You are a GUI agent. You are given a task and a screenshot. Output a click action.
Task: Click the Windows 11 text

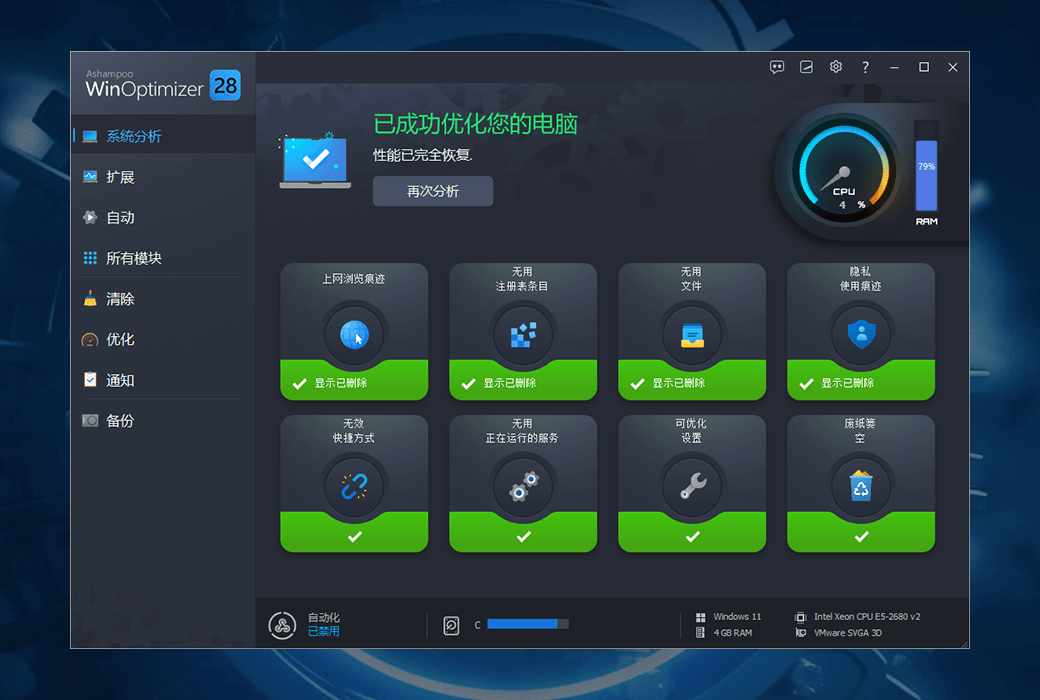point(737,616)
